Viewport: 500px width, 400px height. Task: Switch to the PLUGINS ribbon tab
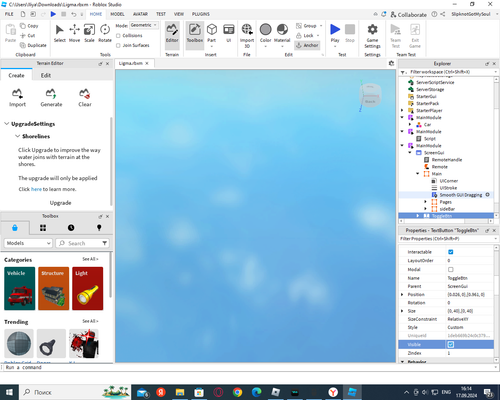click(x=201, y=14)
